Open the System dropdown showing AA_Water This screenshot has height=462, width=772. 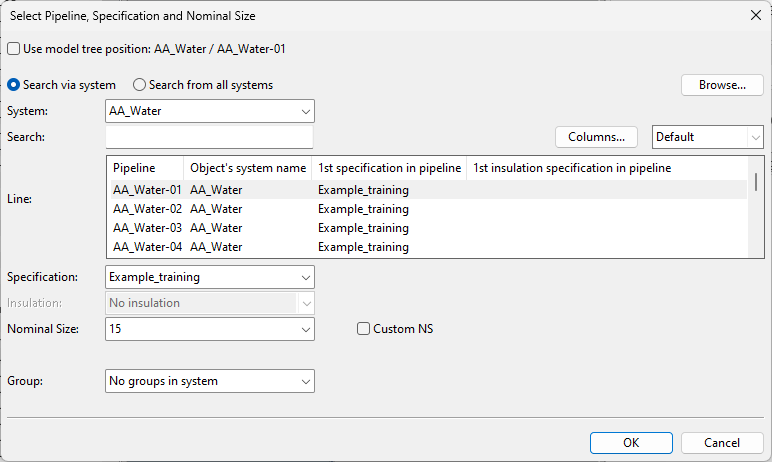coord(209,111)
